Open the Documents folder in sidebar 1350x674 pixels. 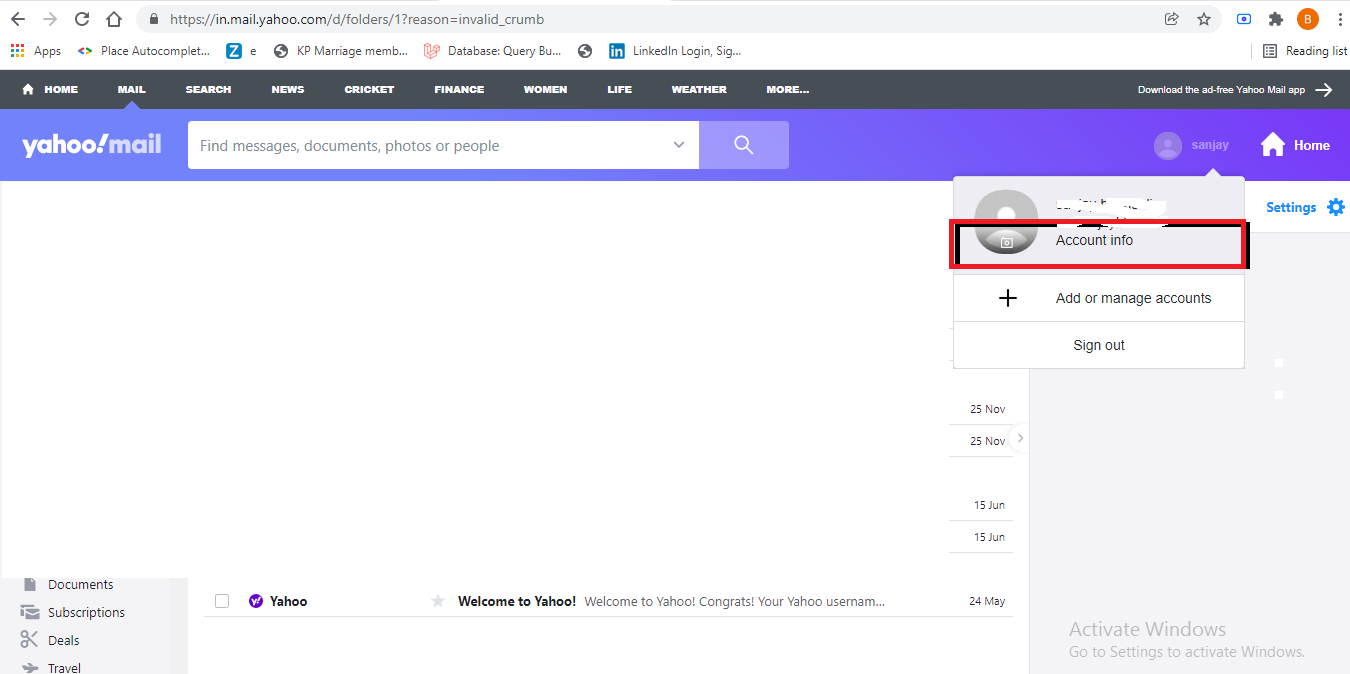pos(79,584)
